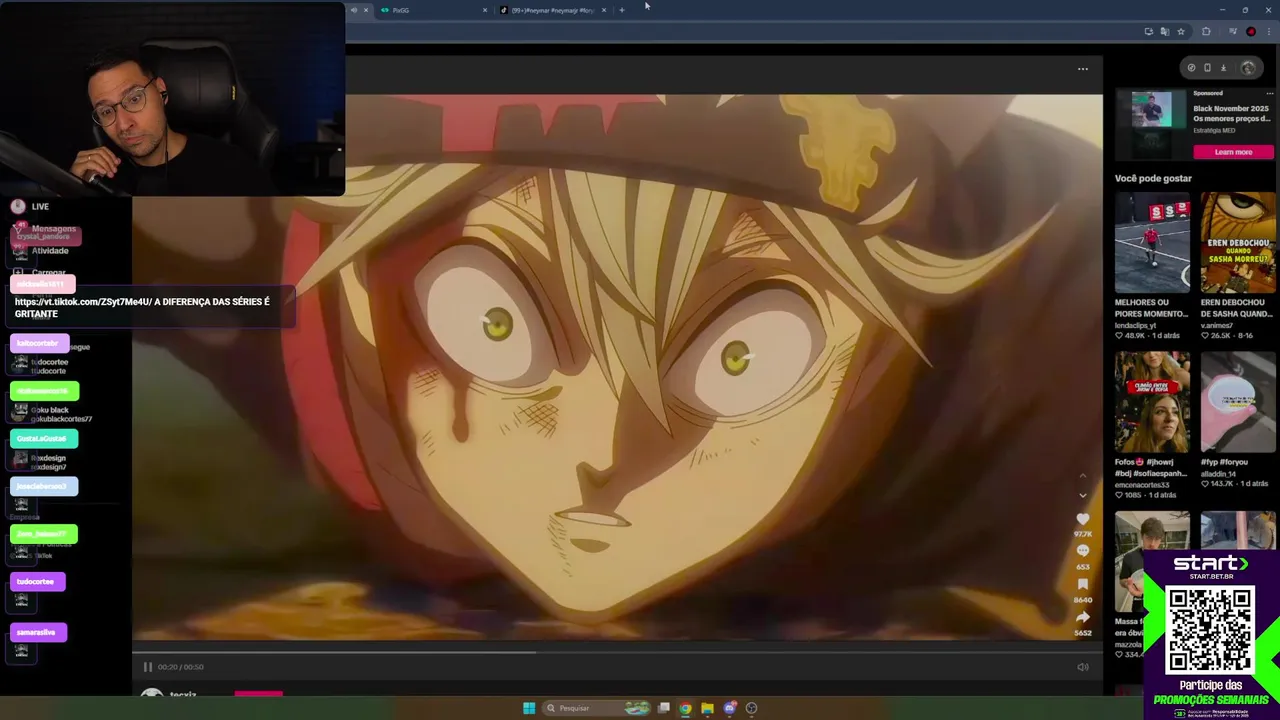The width and height of the screenshot is (1280, 720).
Task: Open the lendaclips_yt profile link
Action: click(1136, 325)
